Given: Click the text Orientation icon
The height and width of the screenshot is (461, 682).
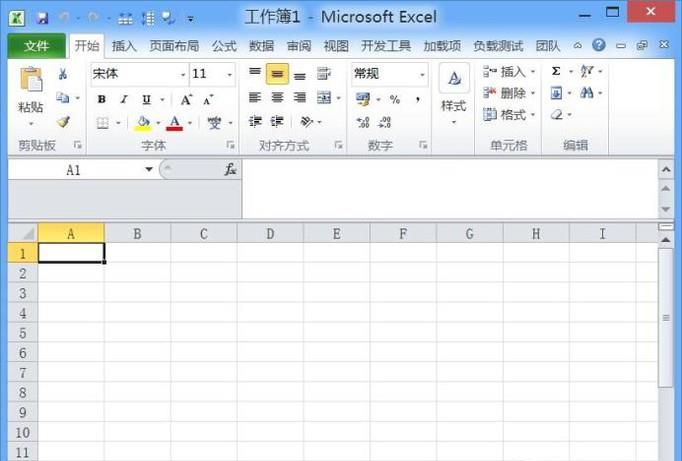Looking at the screenshot, I should tap(307, 121).
